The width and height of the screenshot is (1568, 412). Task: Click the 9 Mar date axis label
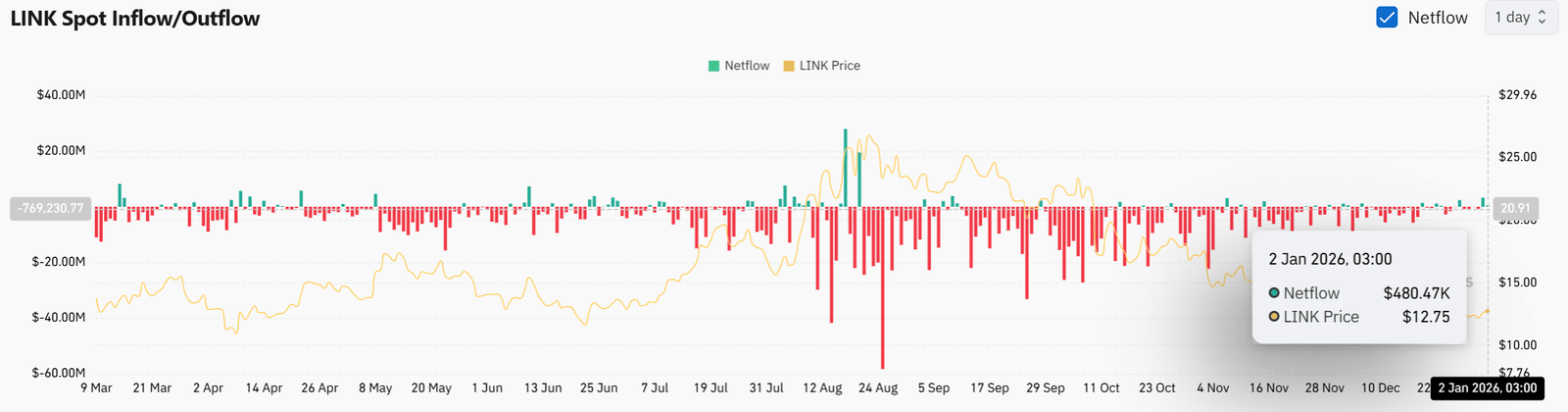[x=96, y=388]
